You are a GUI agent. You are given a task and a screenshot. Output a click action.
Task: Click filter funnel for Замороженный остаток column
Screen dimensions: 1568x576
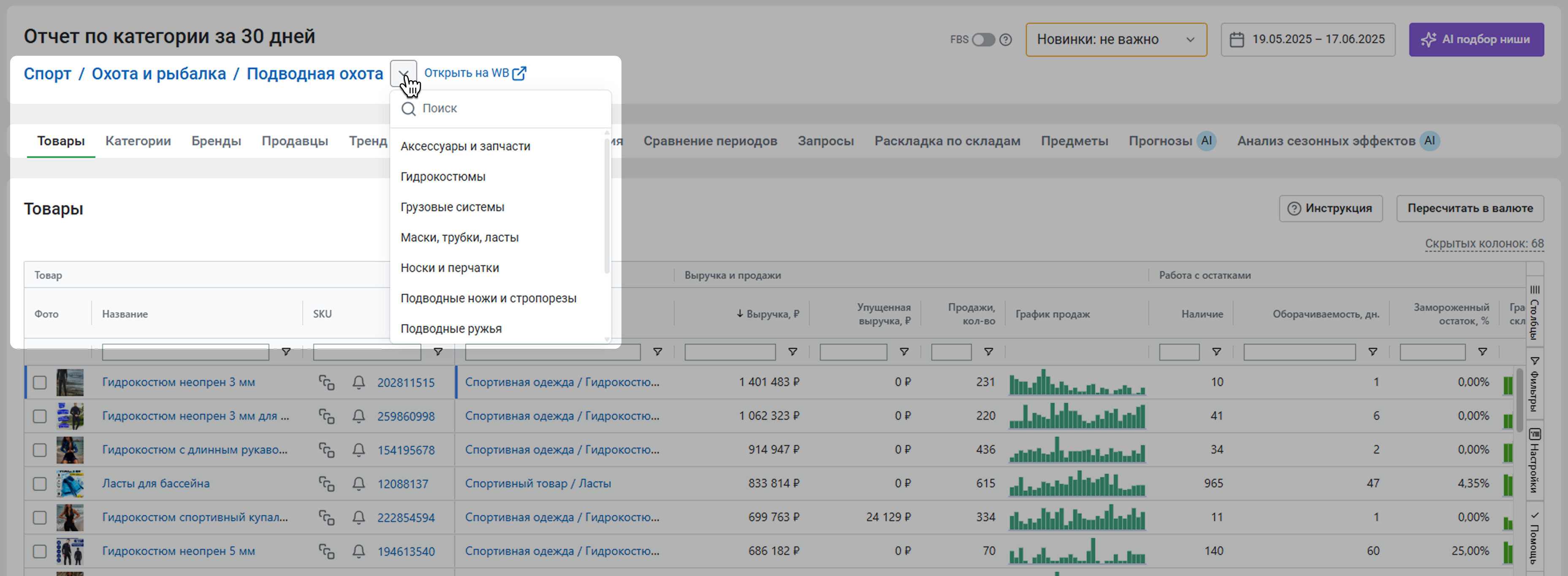(x=1483, y=352)
